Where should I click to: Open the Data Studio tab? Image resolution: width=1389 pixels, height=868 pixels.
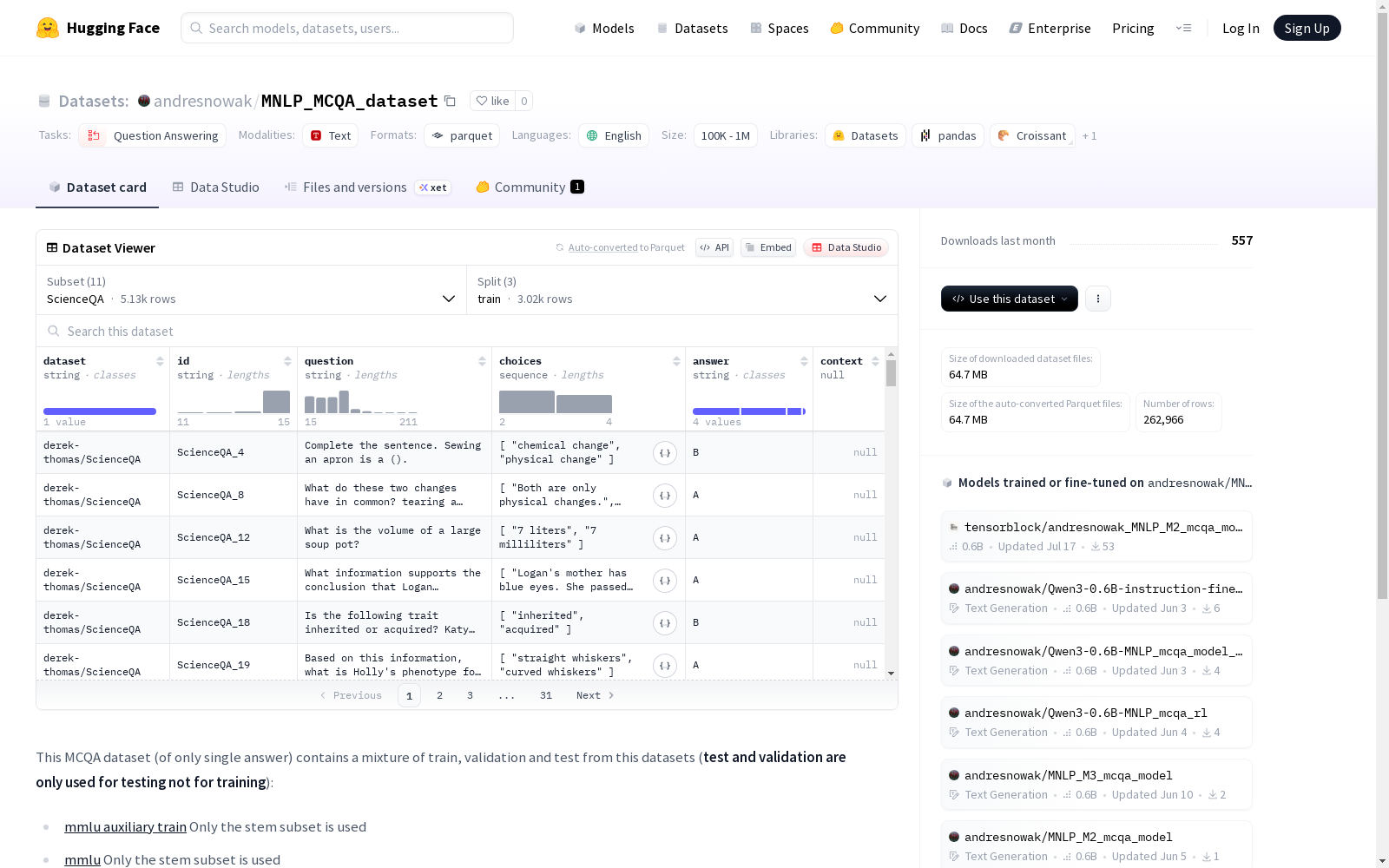pos(216,187)
